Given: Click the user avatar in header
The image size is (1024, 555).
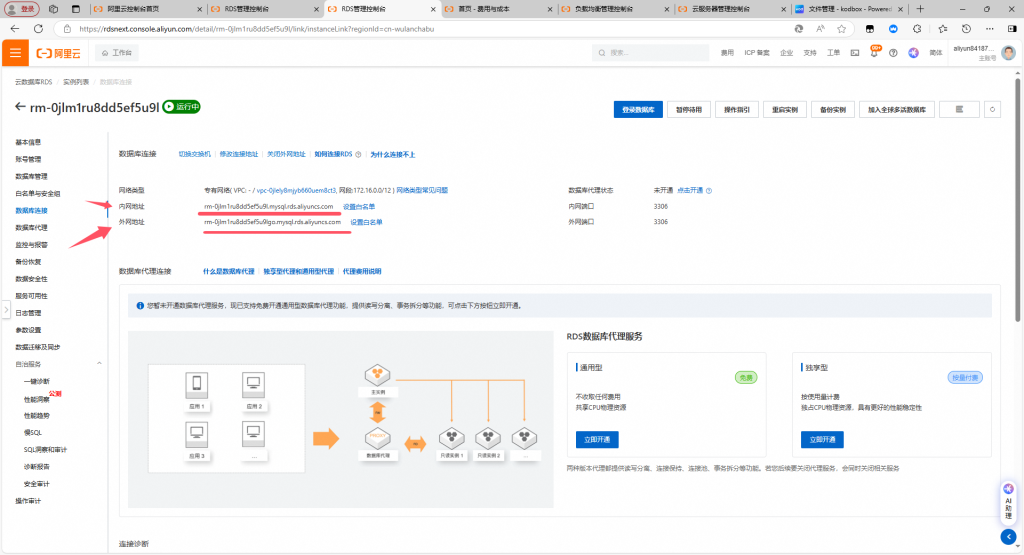Looking at the screenshot, I should coord(1008,52).
